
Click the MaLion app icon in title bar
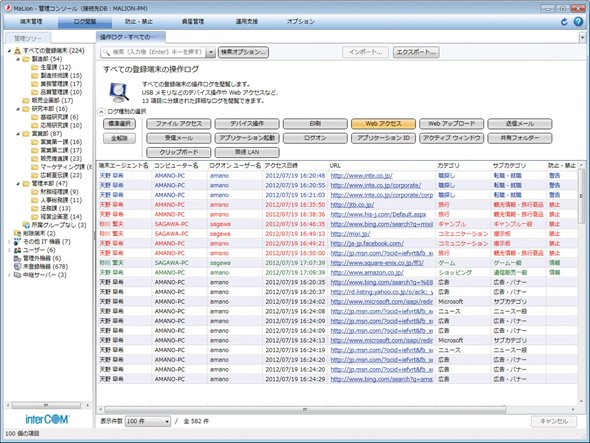pyautogui.click(x=8, y=8)
